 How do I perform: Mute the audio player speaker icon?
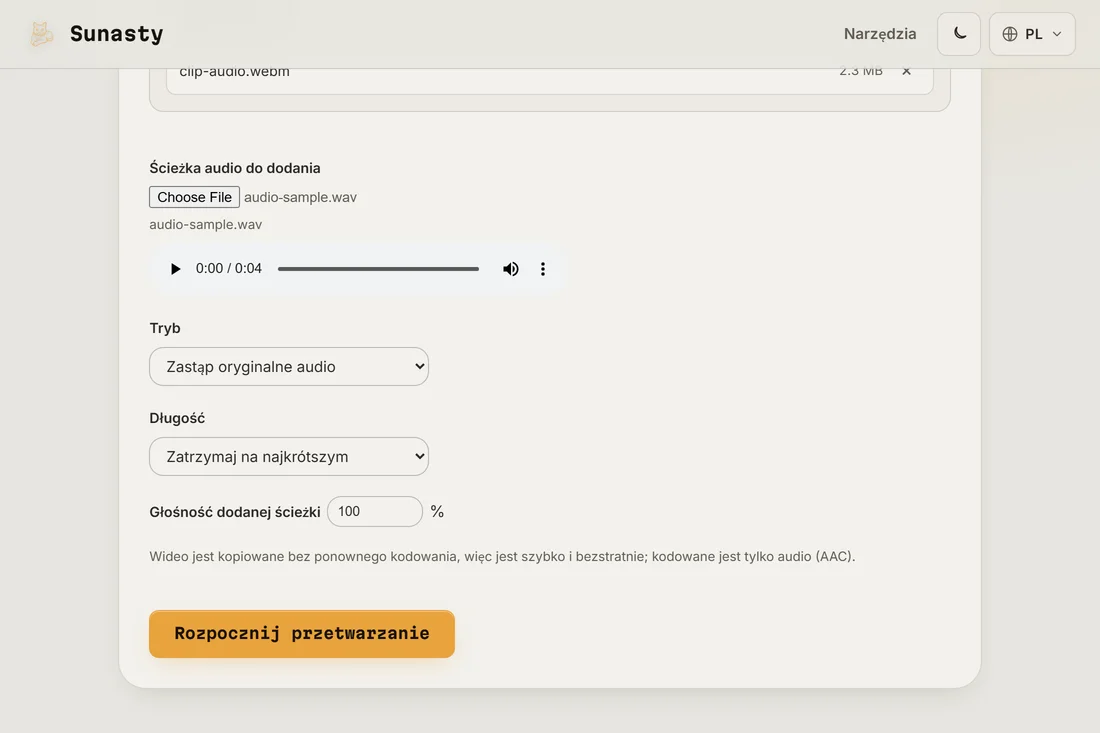511,269
